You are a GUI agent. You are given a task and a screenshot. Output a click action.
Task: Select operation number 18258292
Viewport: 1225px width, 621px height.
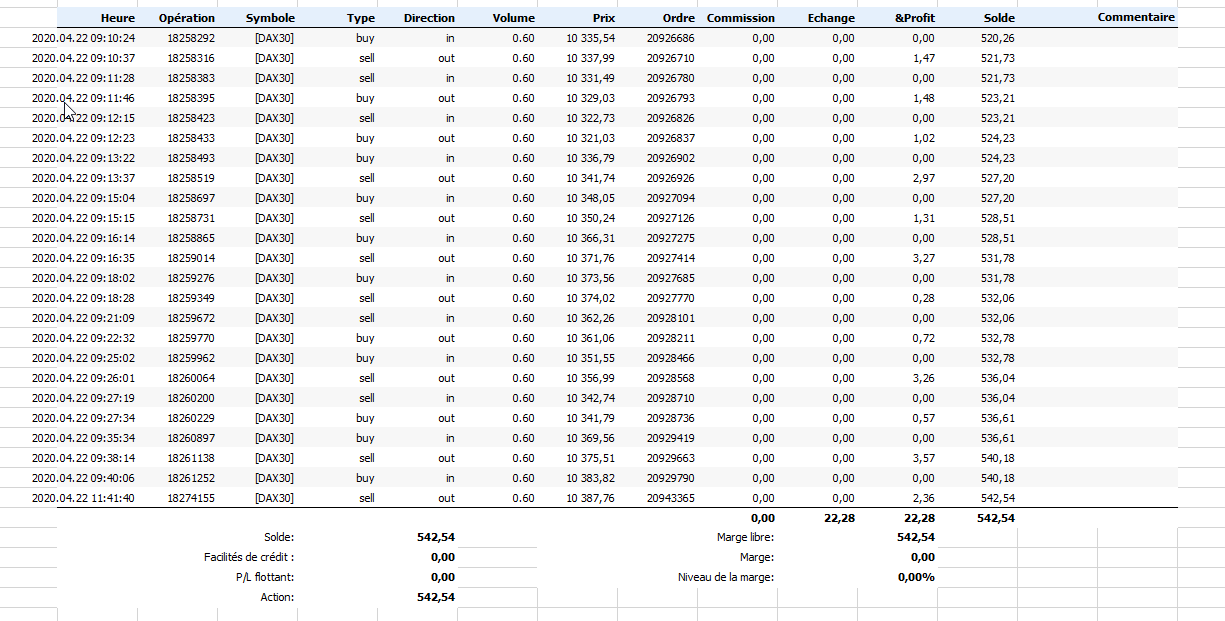click(191, 38)
